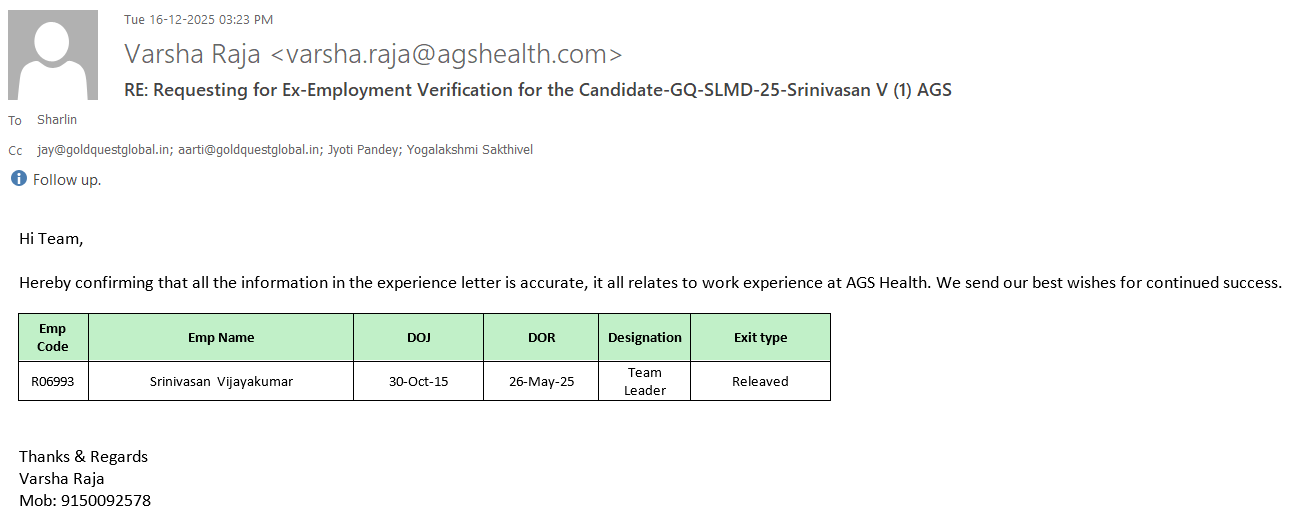
Task: Select employee code R06993 cell
Action: click(53, 381)
